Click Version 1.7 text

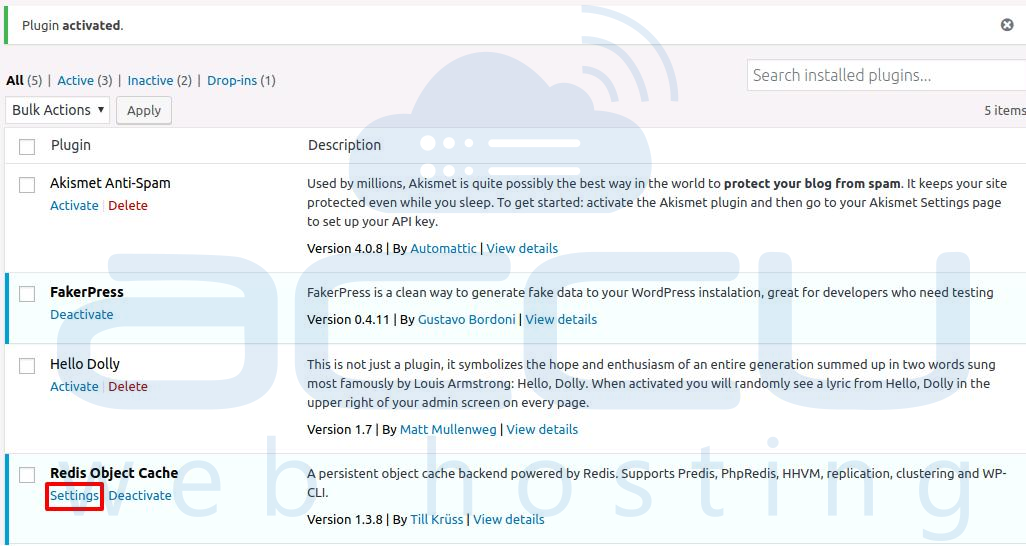tap(339, 430)
